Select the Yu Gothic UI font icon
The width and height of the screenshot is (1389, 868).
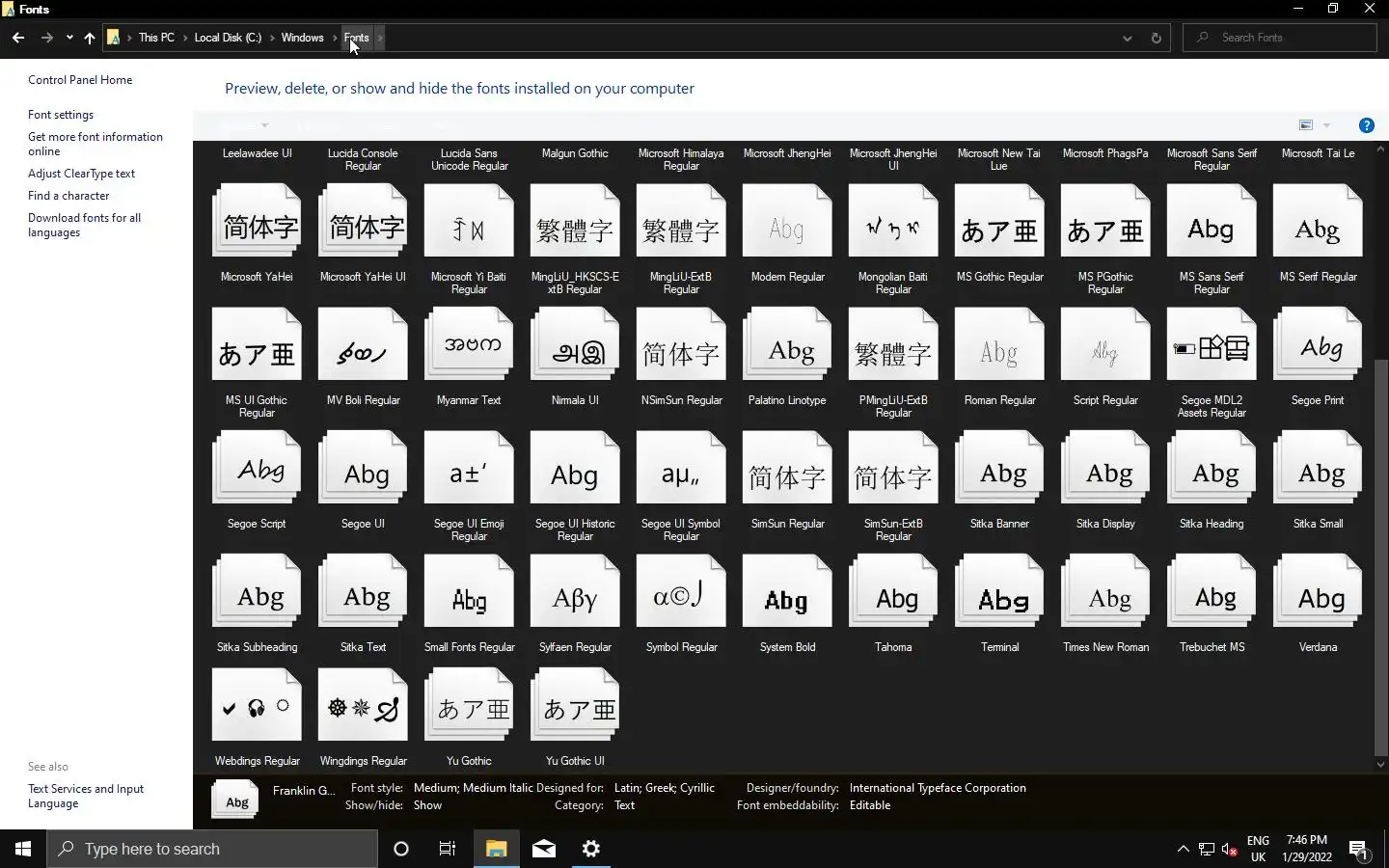pyautogui.click(x=575, y=705)
